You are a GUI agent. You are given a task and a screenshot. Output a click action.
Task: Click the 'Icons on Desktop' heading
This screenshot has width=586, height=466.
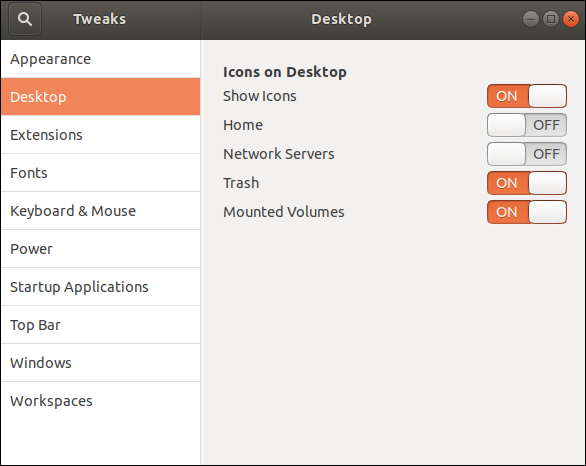[x=285, y=72]
